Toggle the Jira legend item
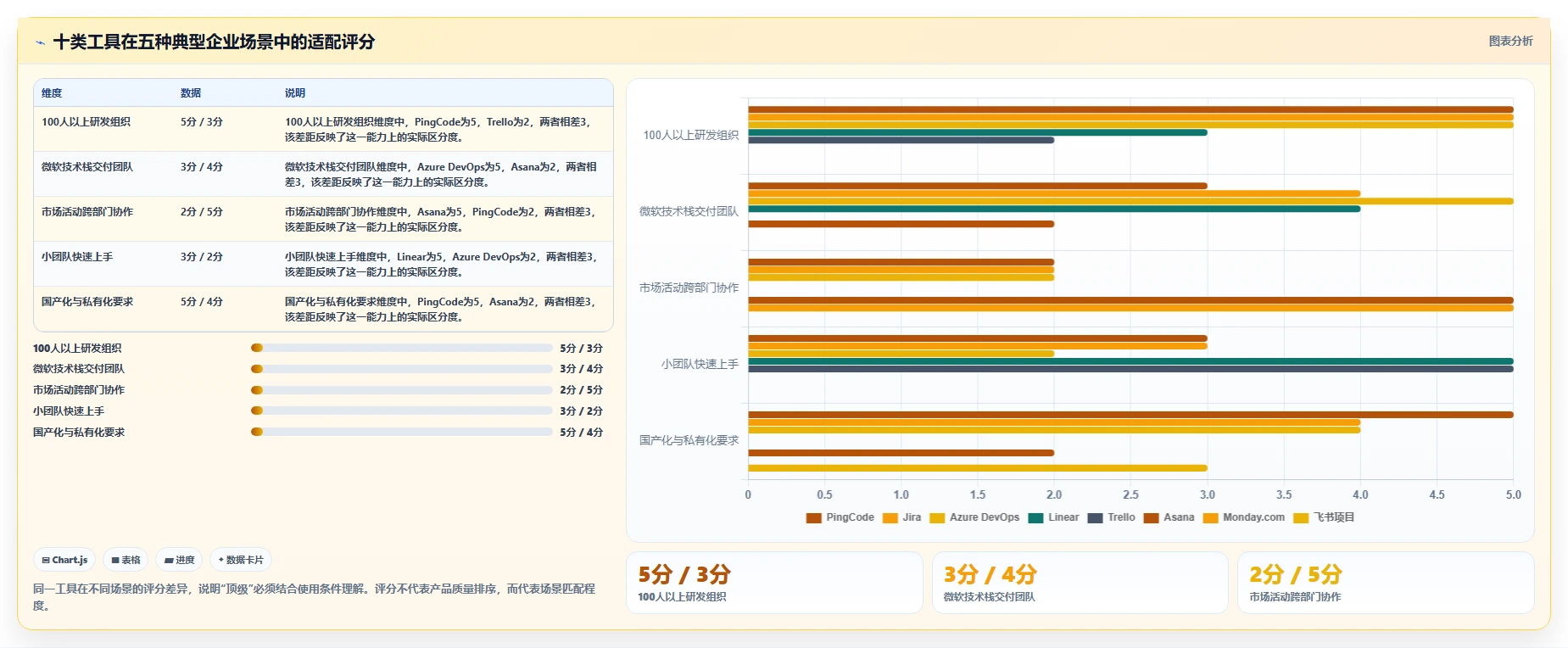This screenshot has height=648, width=1568. (901, 517)
